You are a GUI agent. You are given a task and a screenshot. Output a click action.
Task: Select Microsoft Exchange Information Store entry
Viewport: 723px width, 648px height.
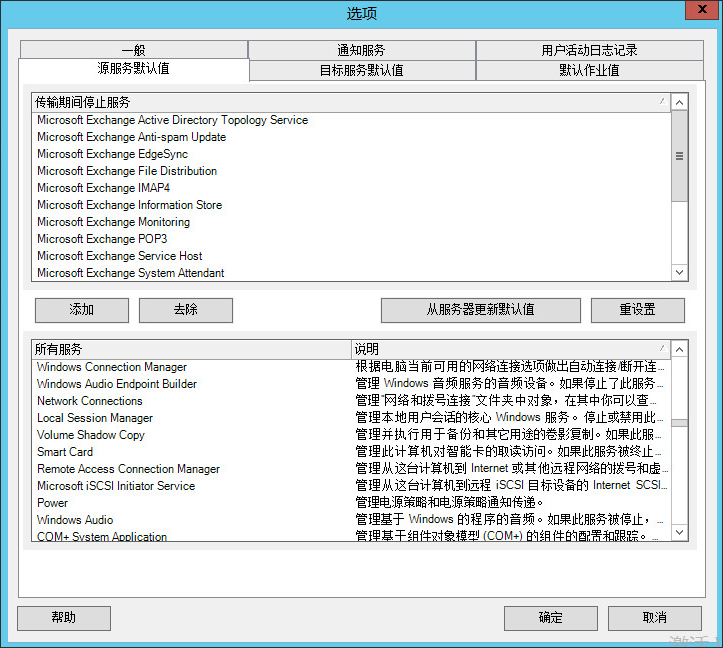pyautogui.click(x=130, y=205)
